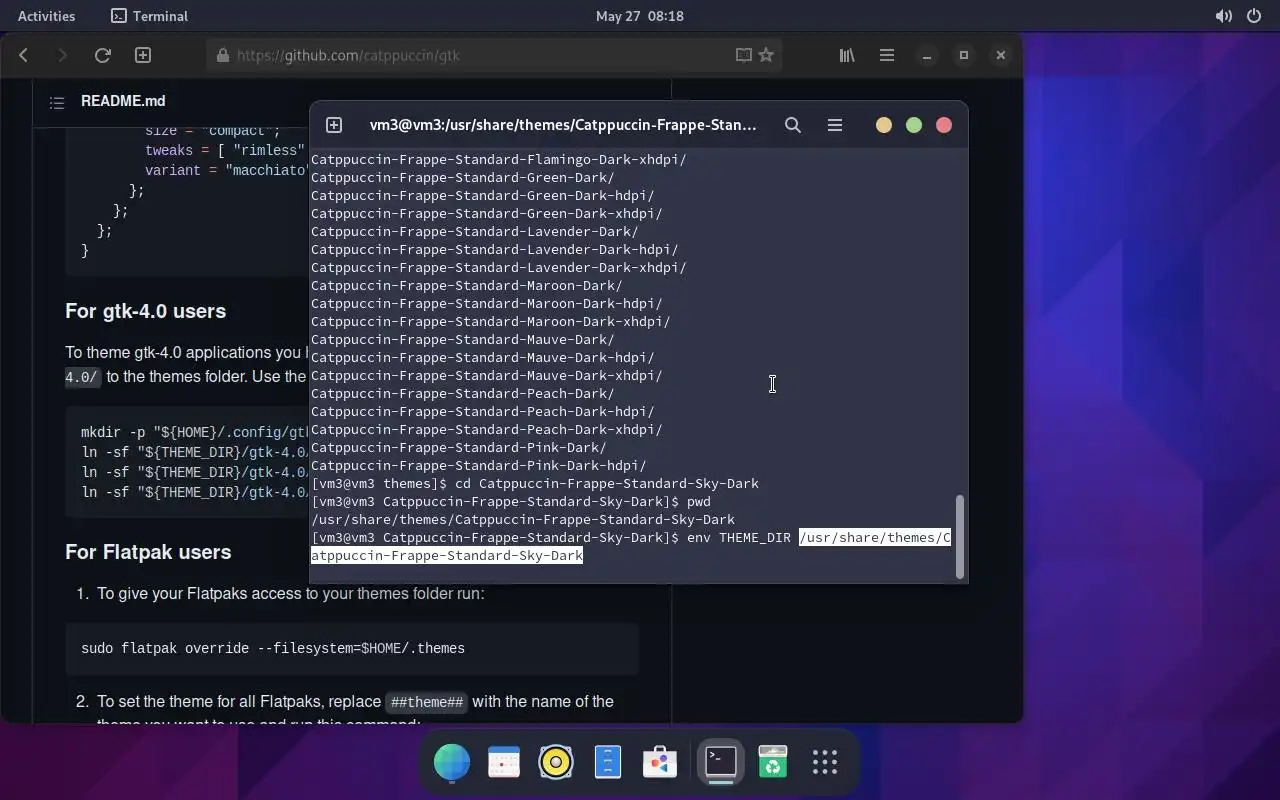Click the 'env THEME_DIR' command text
Image resolution: width=1280 pixels, height=800 pixels.
pos(739,537)
